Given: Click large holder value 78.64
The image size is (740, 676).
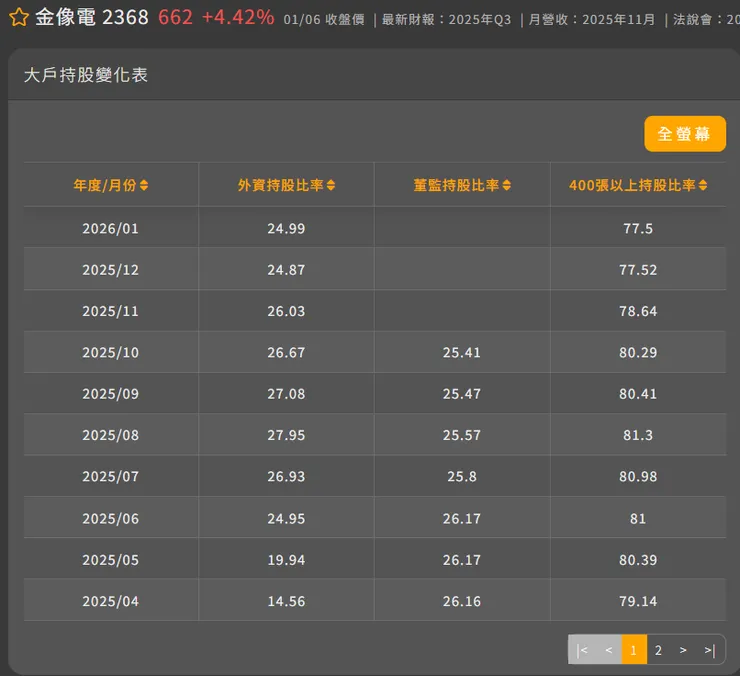Looking at the screenshot, I should pos(638,312).
